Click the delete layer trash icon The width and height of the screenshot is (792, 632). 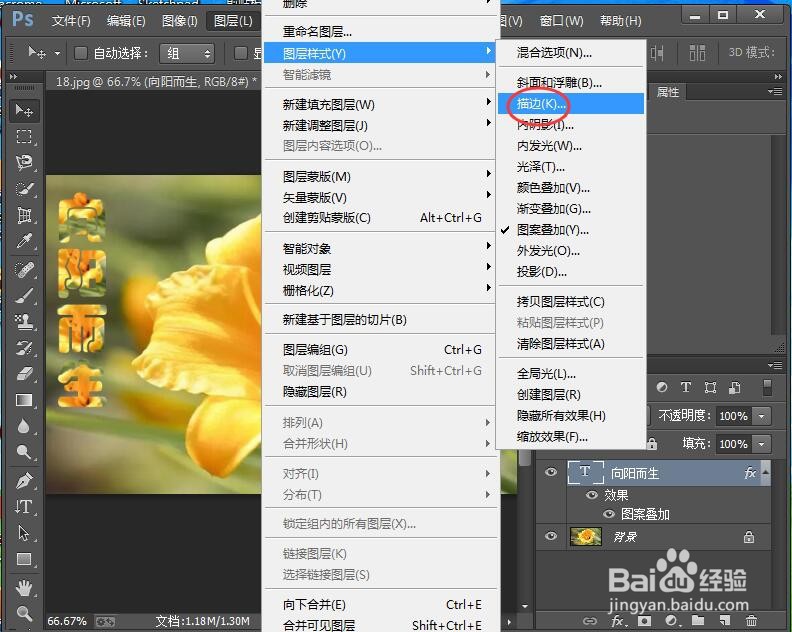(751, 620)
